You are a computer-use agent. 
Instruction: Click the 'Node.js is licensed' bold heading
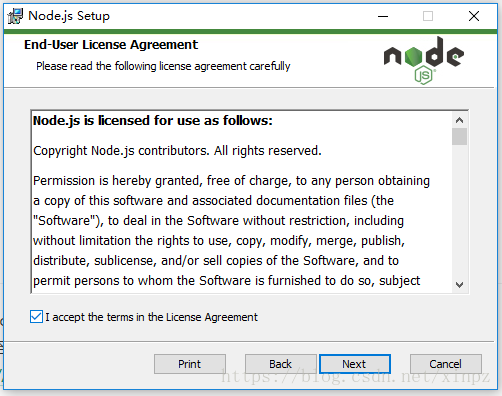(x=153, y=121)
